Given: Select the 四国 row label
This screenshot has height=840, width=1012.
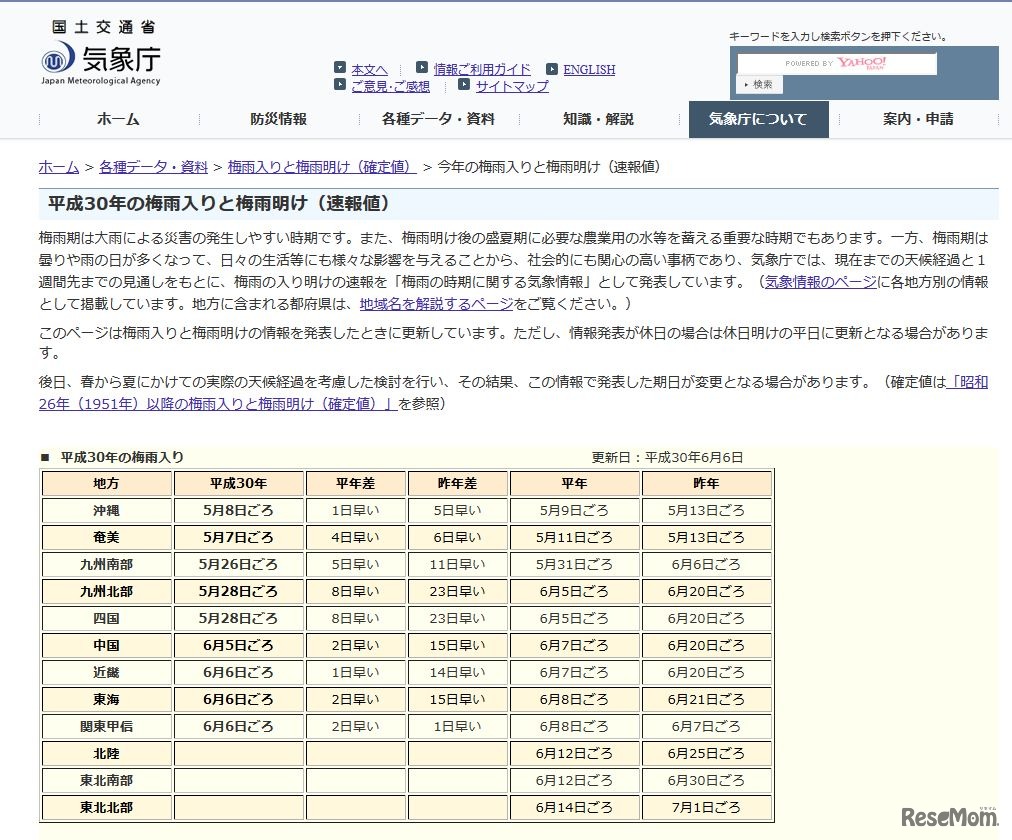Looking at the screenshot, I should pos(106,619).
